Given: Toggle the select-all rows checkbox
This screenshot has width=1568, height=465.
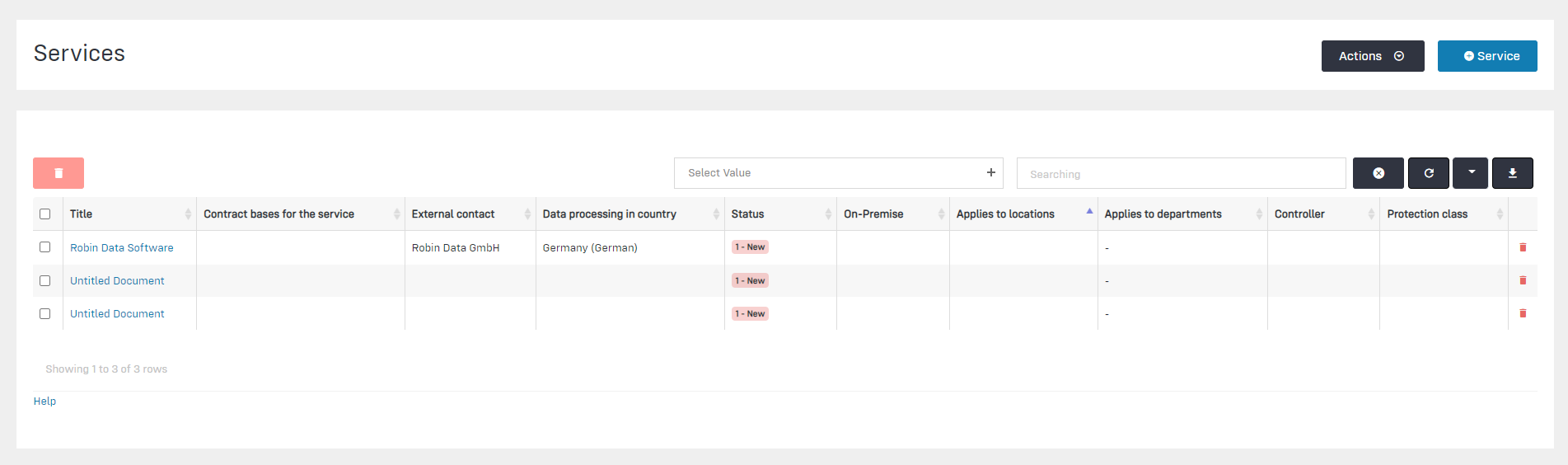Looking at the screenshot, I should click(45, 214).
